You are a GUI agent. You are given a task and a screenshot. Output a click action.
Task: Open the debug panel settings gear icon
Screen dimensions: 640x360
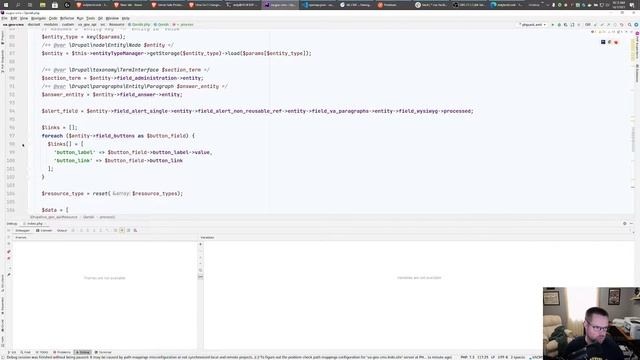624,224
